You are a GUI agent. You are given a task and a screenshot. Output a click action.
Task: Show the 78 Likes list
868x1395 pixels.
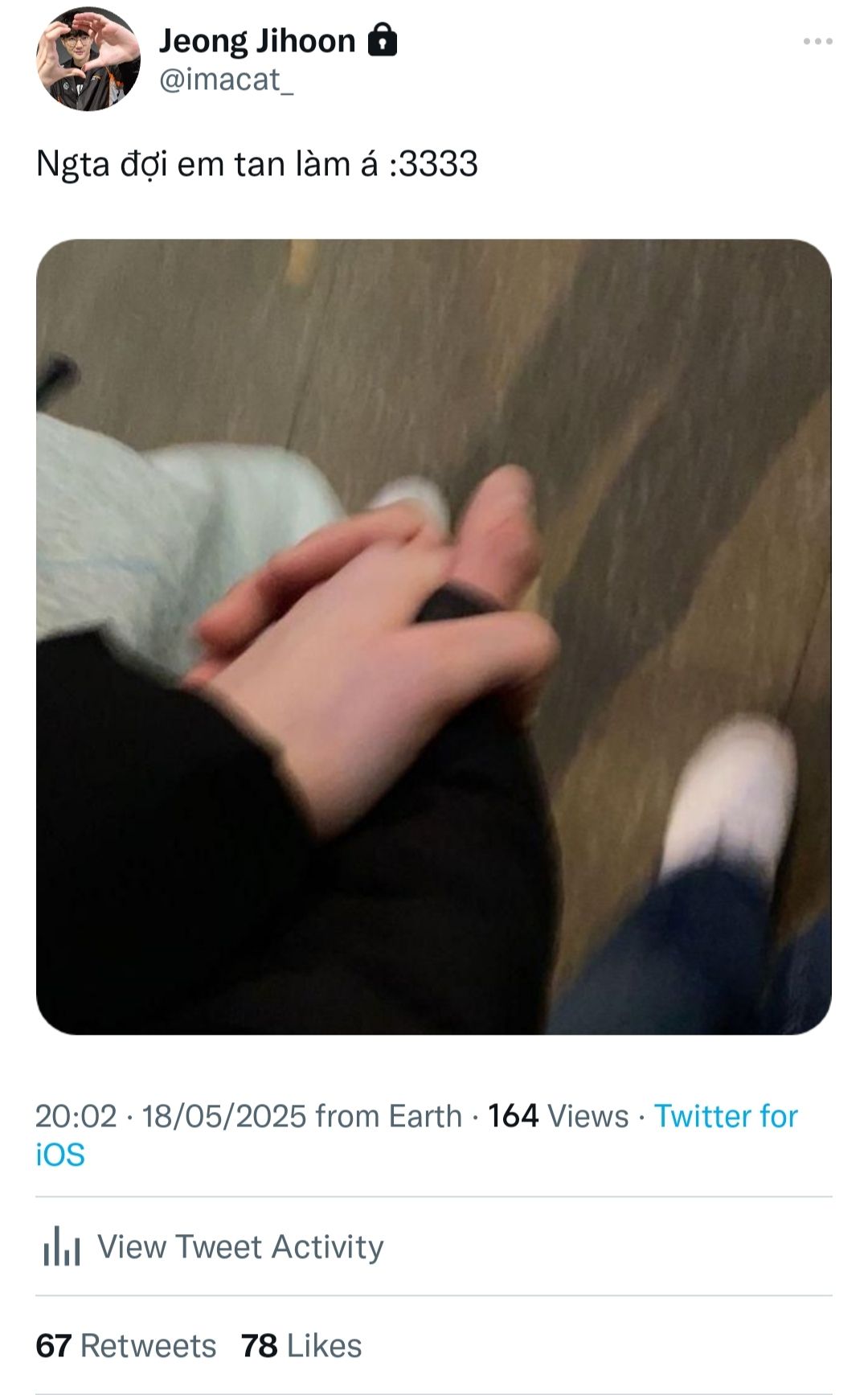[x=301, y=1346]
